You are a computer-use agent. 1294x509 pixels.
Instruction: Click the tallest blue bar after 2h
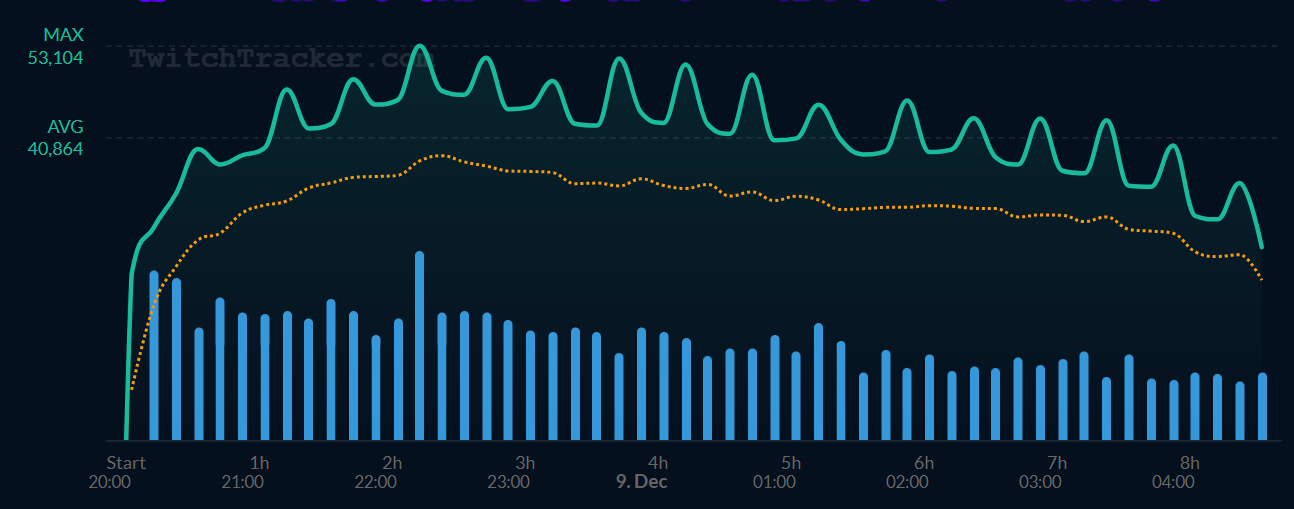click(419, 346)
